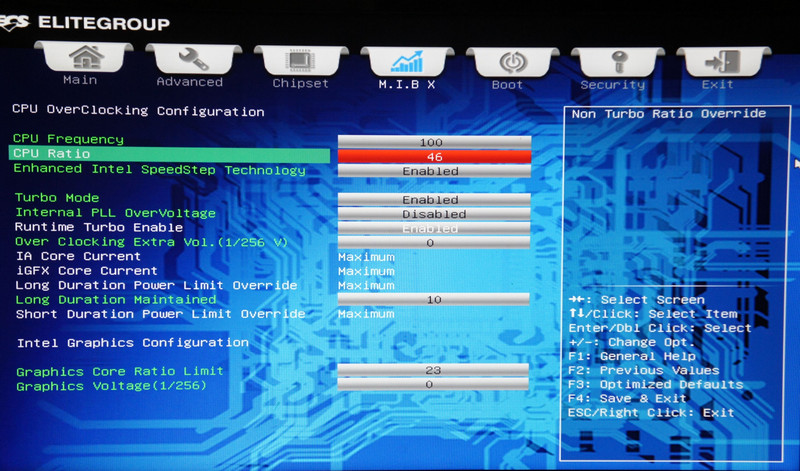Select the Turbo Mode label
The image size is (800, 471).
coord(57,197)
